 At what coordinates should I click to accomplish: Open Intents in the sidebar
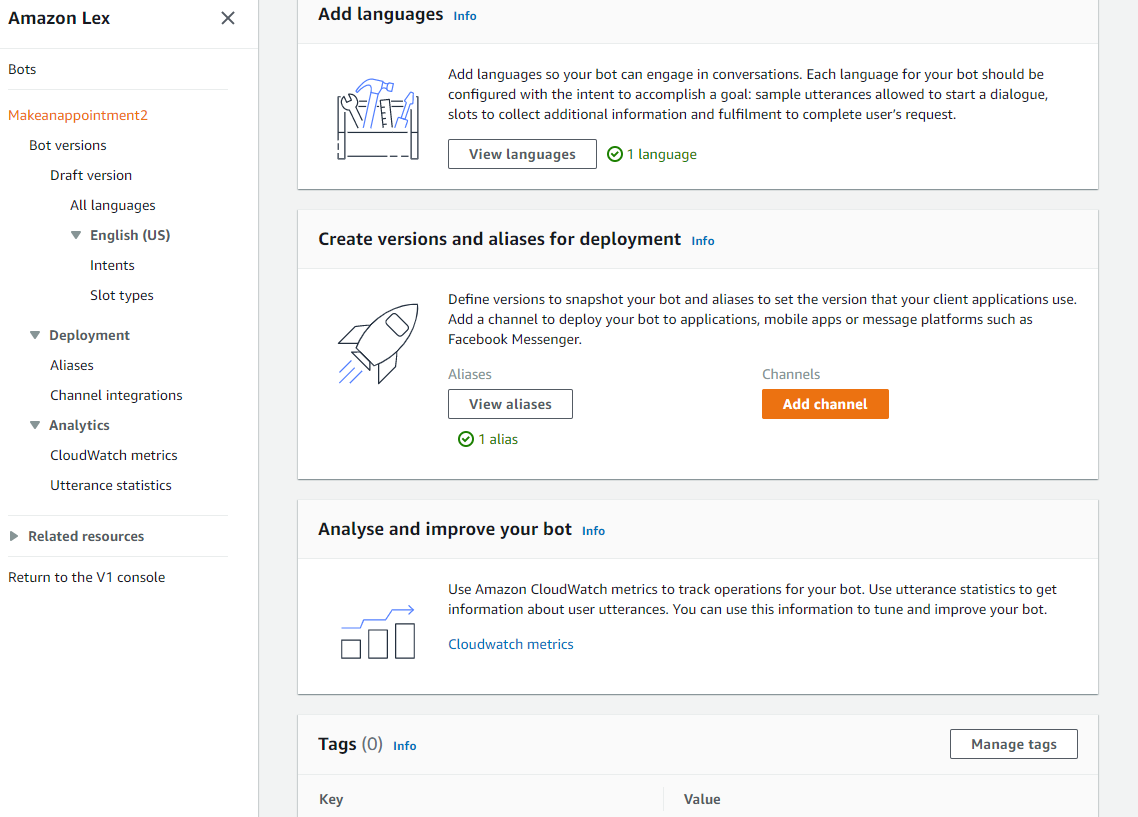click(x=112, y=265)
